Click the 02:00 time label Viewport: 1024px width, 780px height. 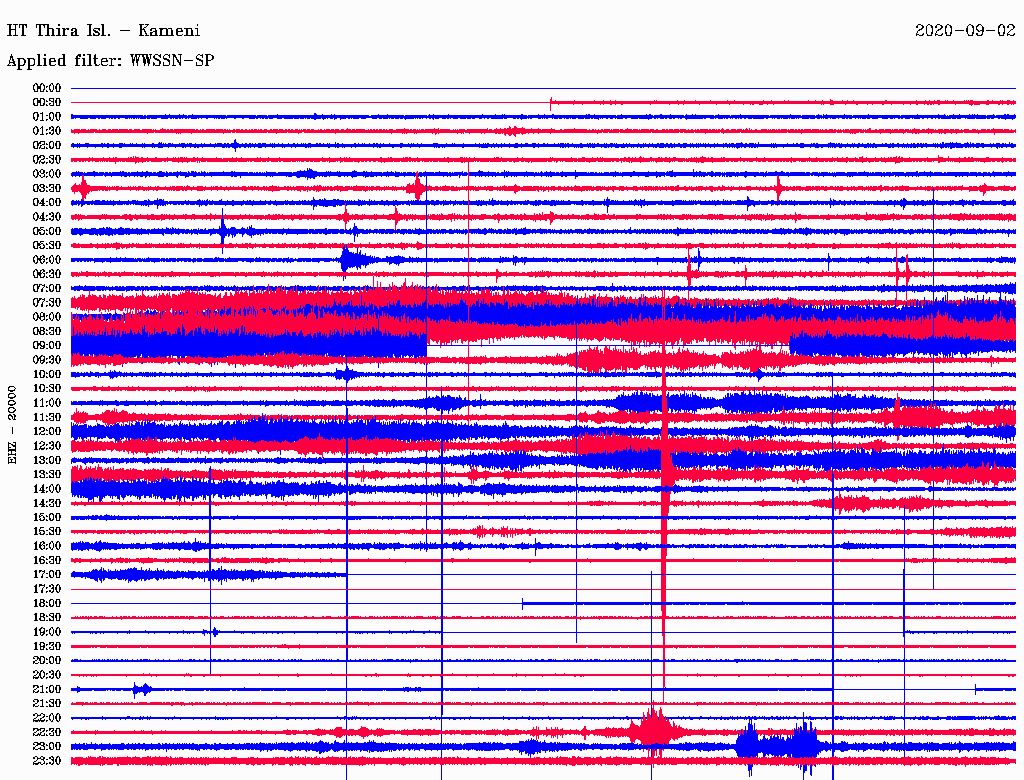pyautogui.click(x=47, y=146)
